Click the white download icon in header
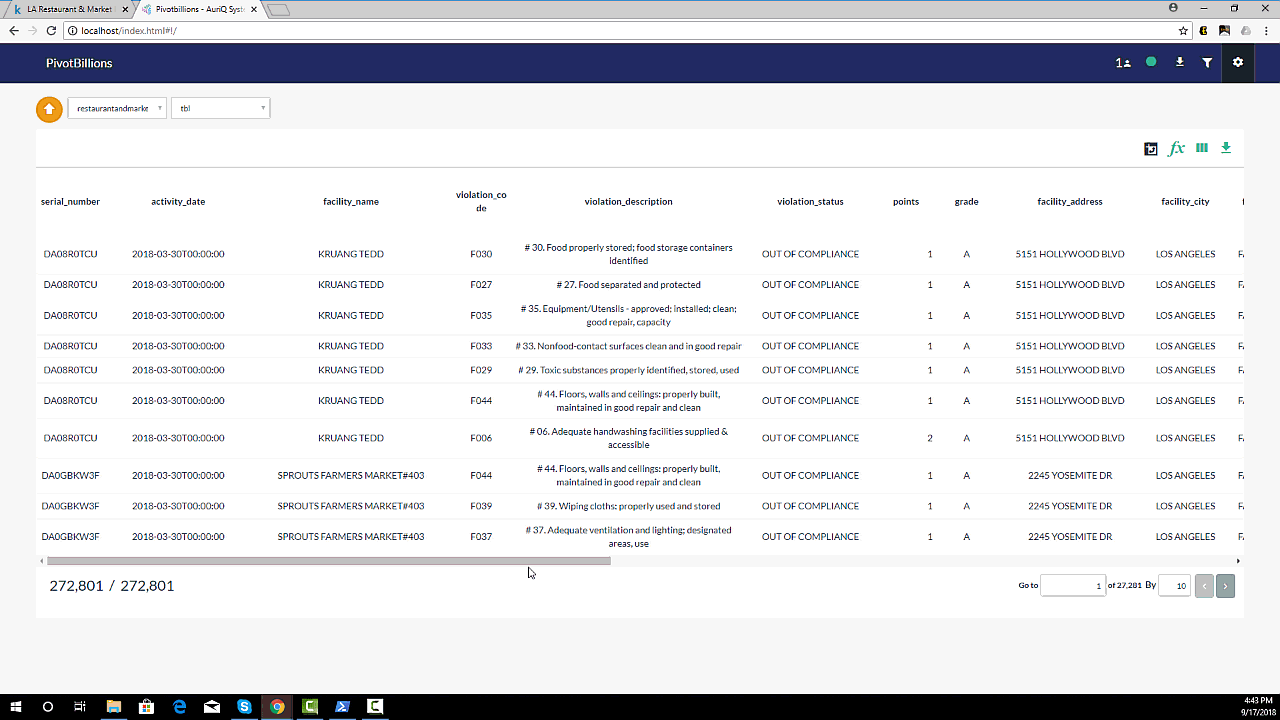This screenshot has width=1280, height=720. point(1179,63)
